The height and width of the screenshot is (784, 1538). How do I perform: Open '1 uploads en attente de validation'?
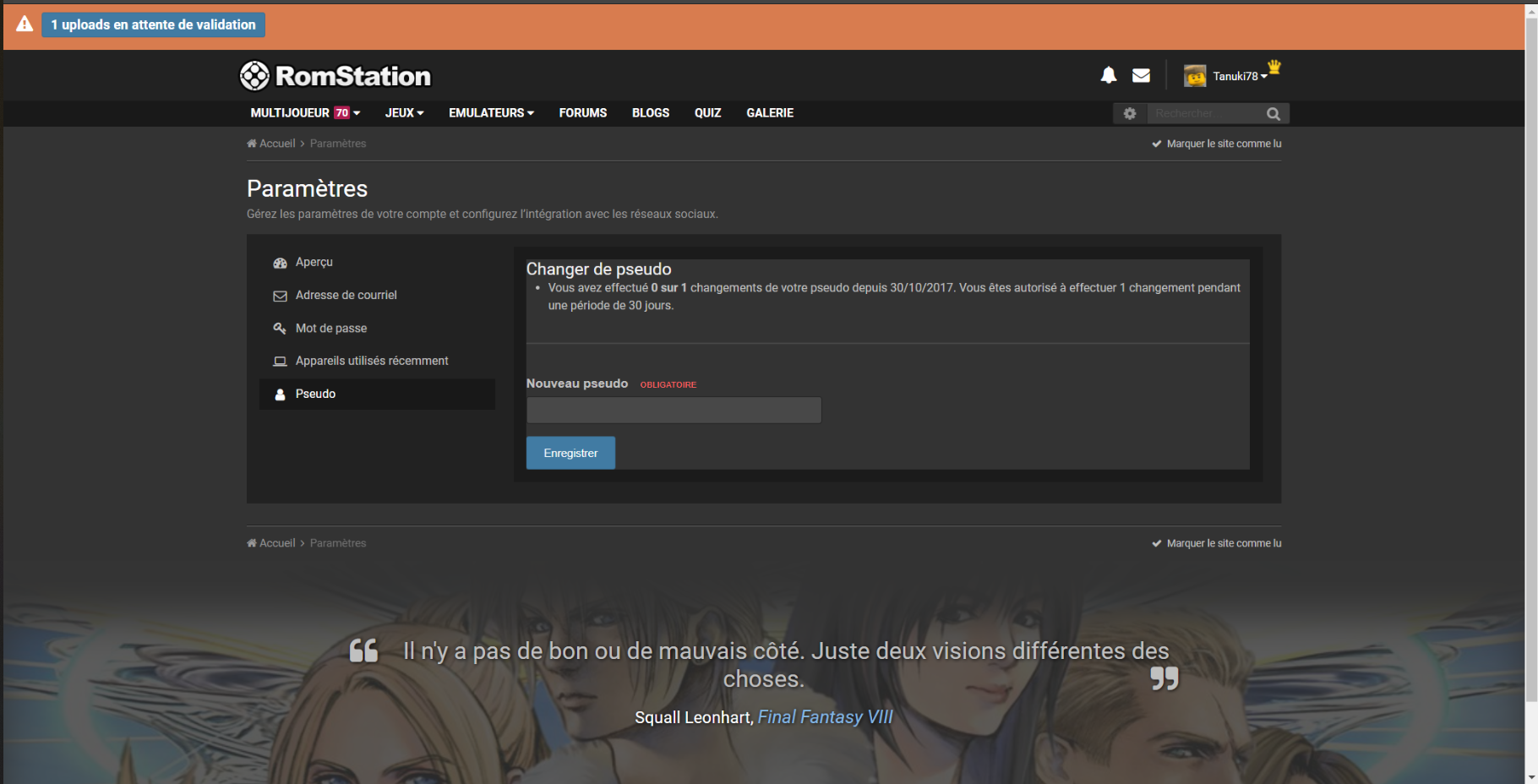click(x=153, y=24)
